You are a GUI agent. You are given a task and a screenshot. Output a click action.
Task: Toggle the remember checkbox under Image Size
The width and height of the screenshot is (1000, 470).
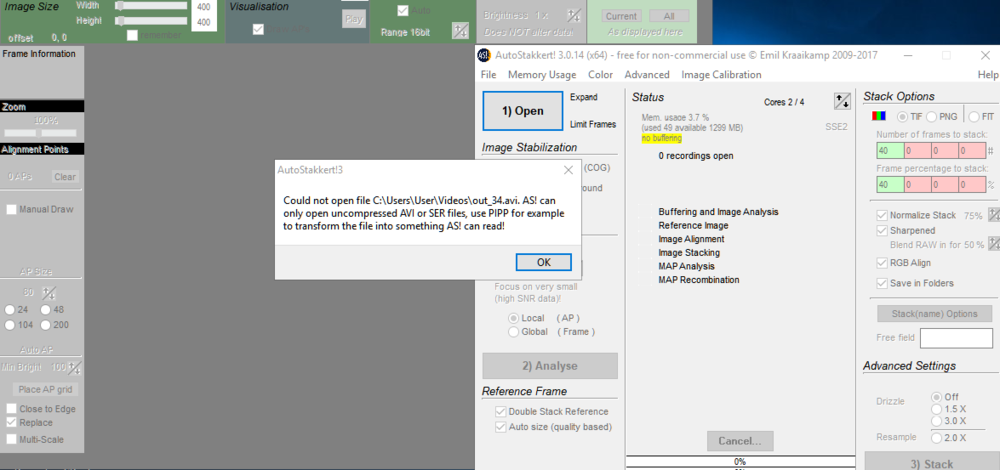click(x=133, y=35)
